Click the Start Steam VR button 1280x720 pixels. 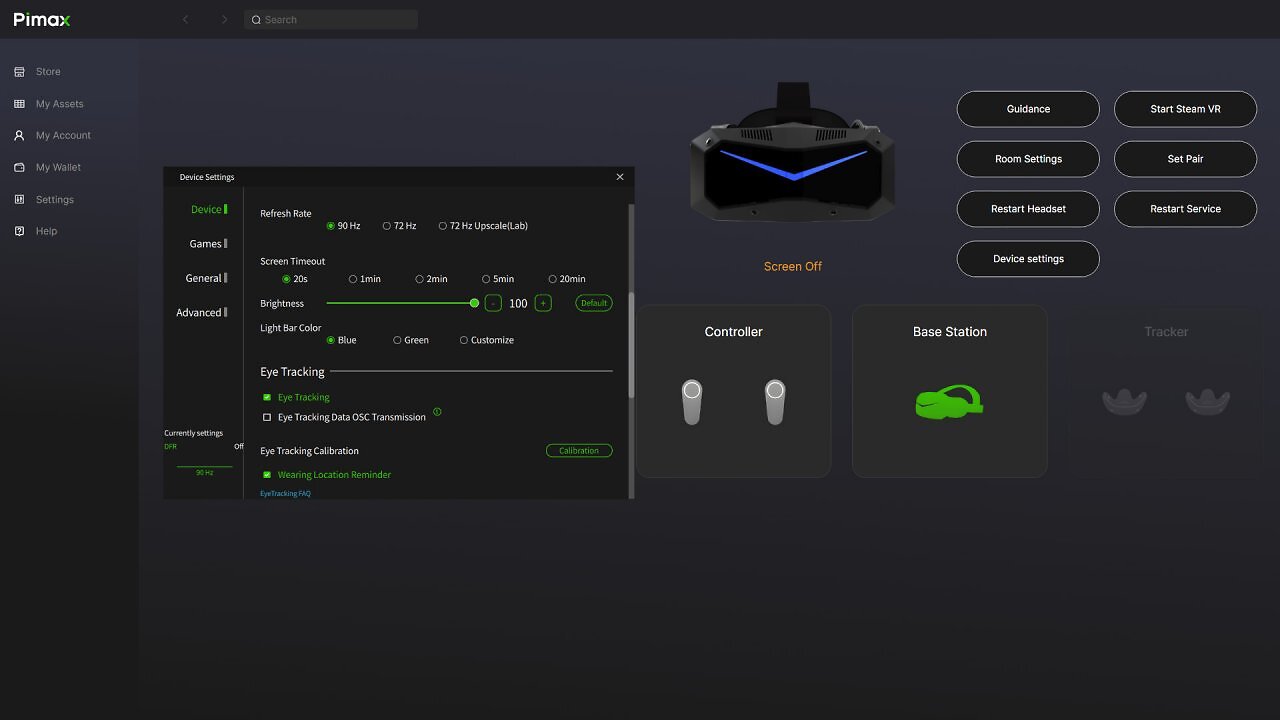click(1185, 109)
